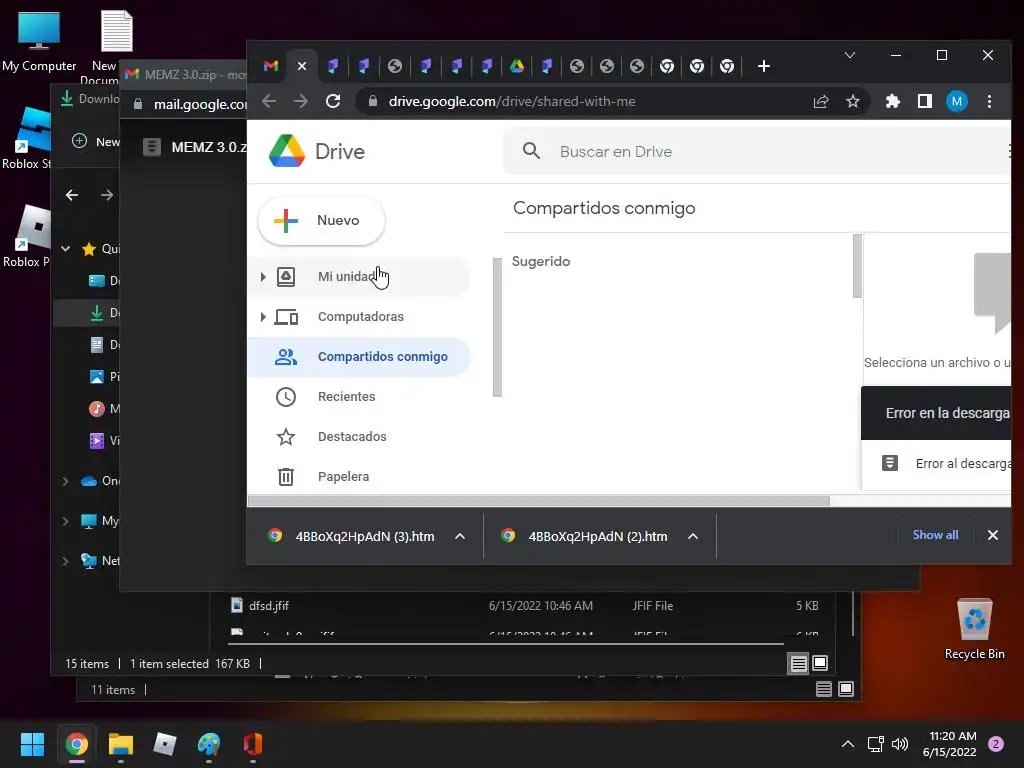Bookmark this page with the star icon

(x=853, y=101)
